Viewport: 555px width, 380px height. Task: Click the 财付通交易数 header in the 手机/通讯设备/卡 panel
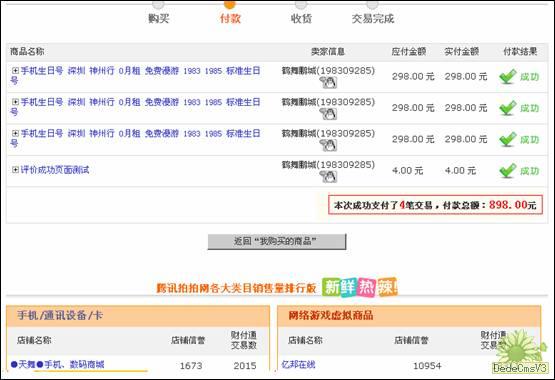244,340
